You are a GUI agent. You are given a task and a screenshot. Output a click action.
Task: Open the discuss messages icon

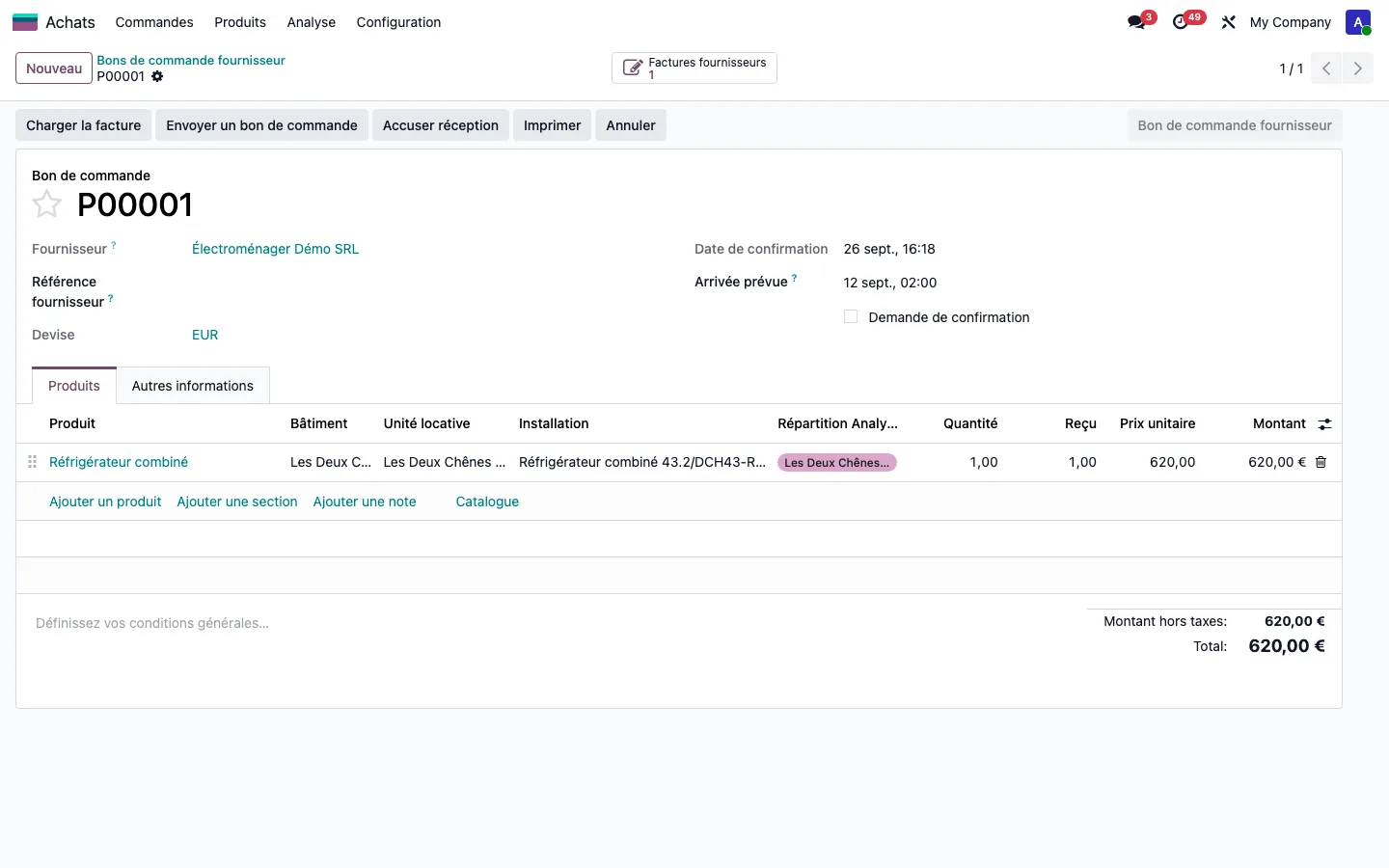(x=1136, y=22)
